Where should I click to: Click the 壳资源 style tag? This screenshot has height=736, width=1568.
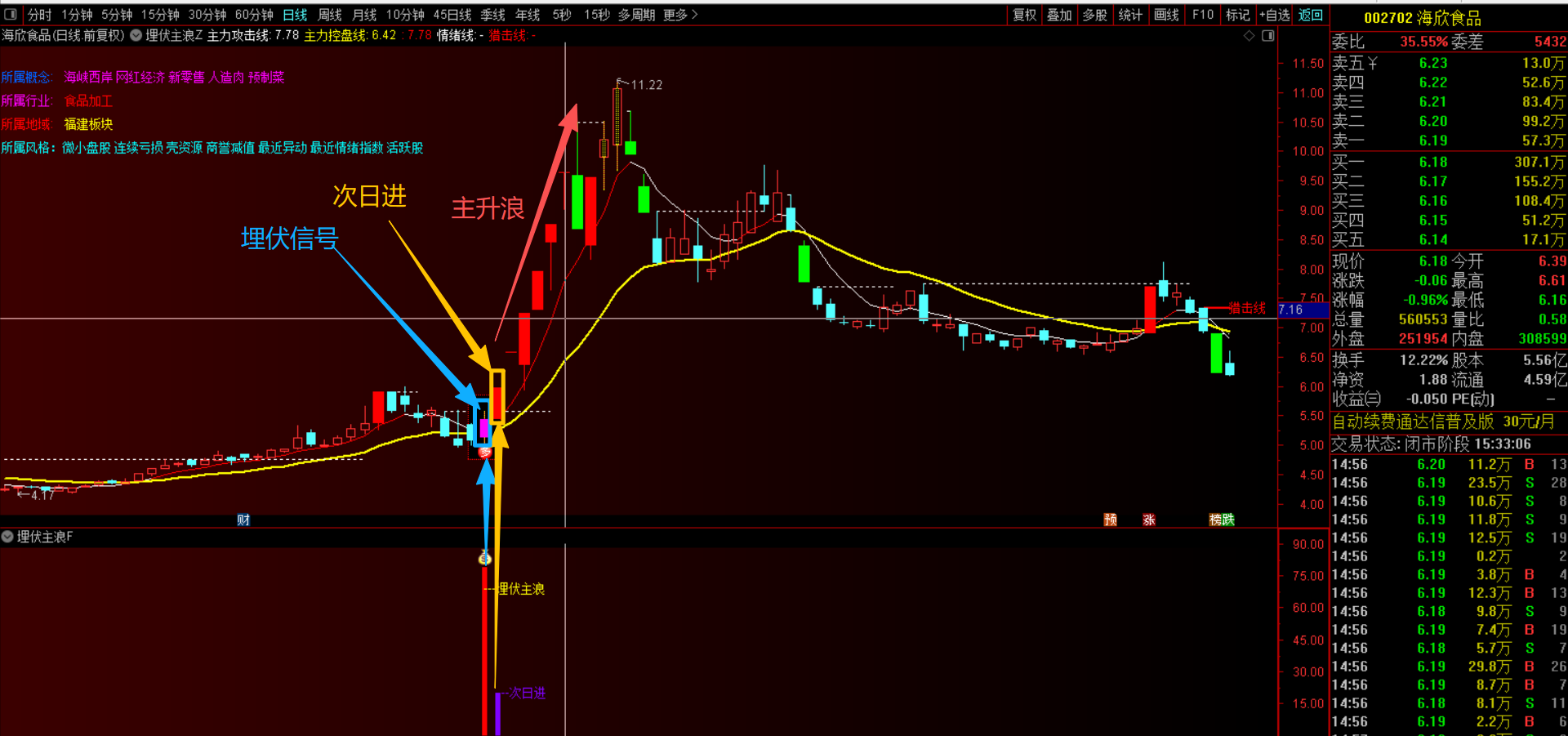(x=184, y=148)
